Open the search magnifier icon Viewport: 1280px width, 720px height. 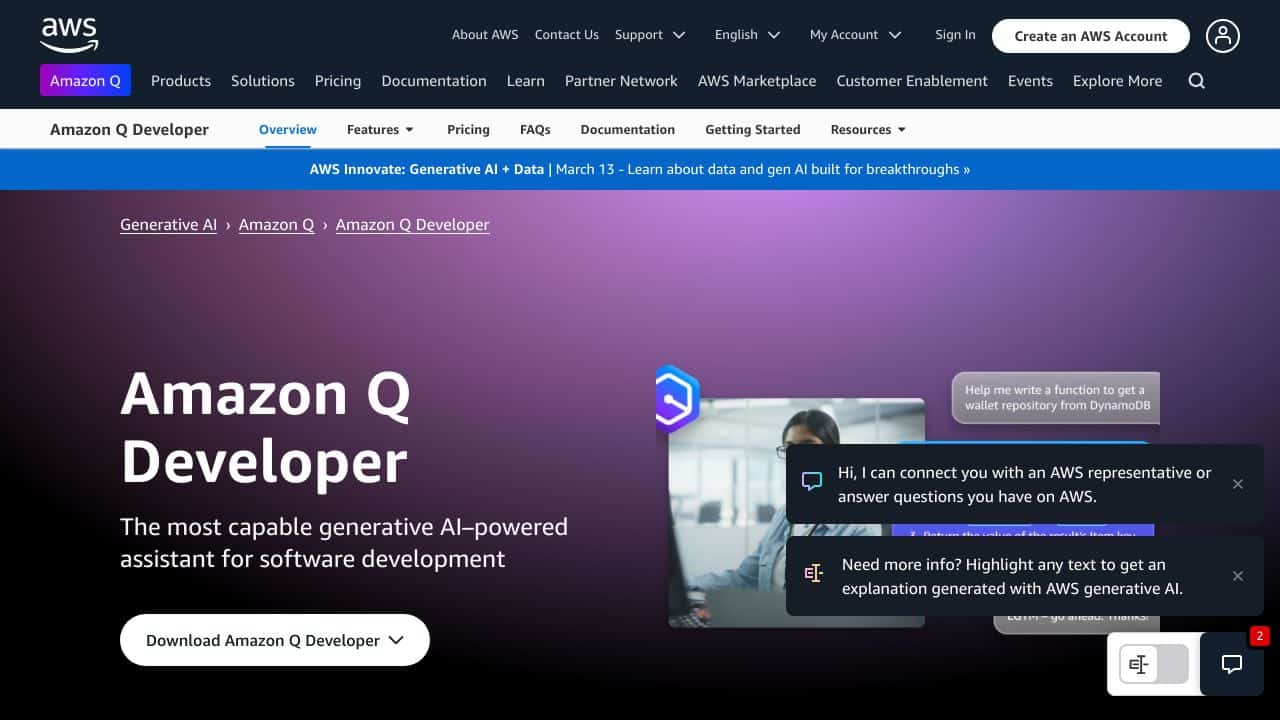point(1196,81)
